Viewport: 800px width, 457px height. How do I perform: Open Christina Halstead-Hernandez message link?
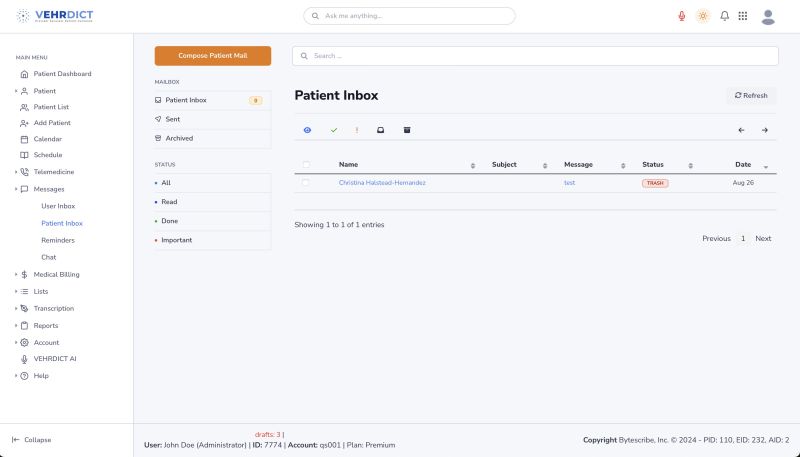click(382, 183)
